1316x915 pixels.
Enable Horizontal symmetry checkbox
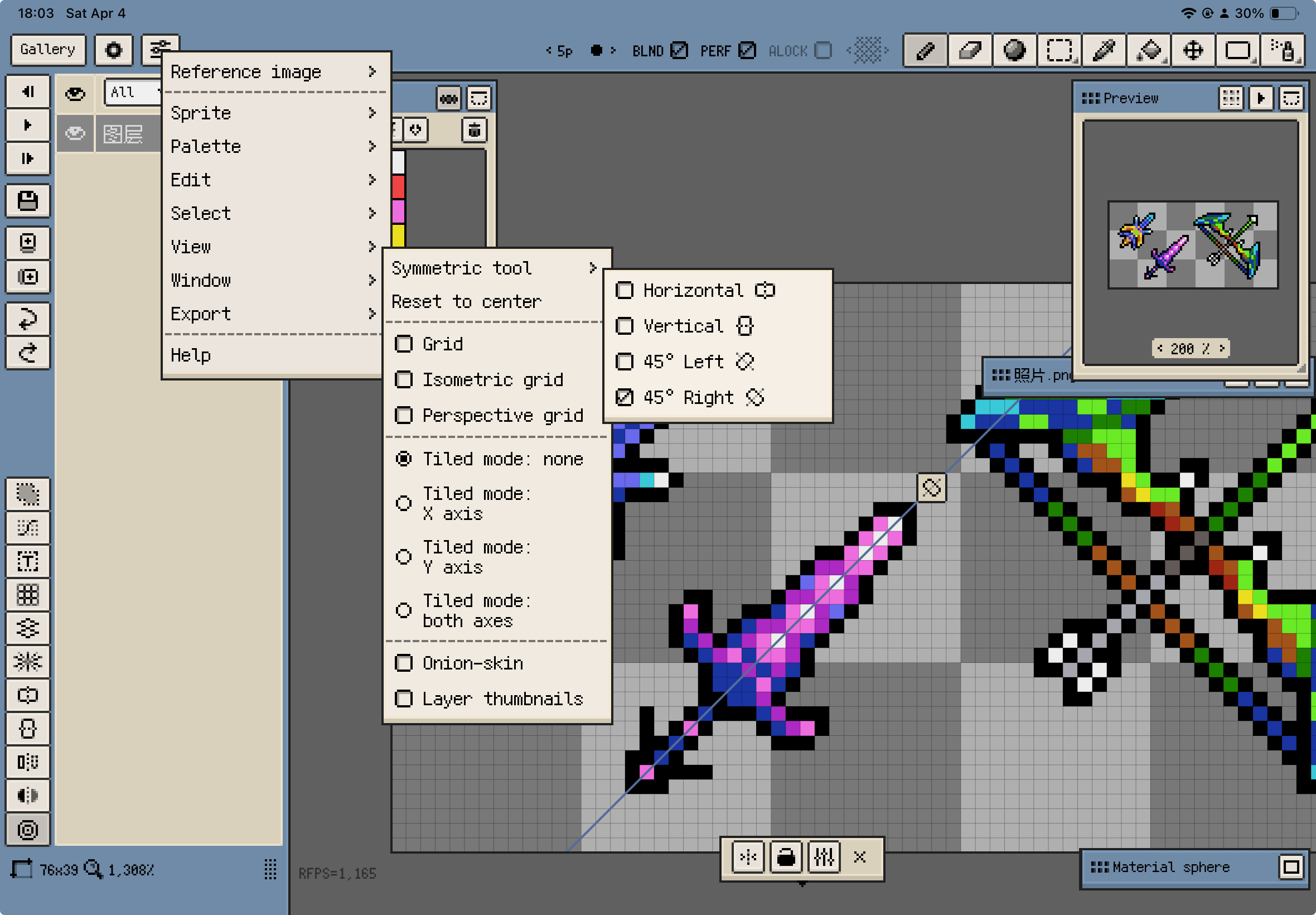[624, 291]
